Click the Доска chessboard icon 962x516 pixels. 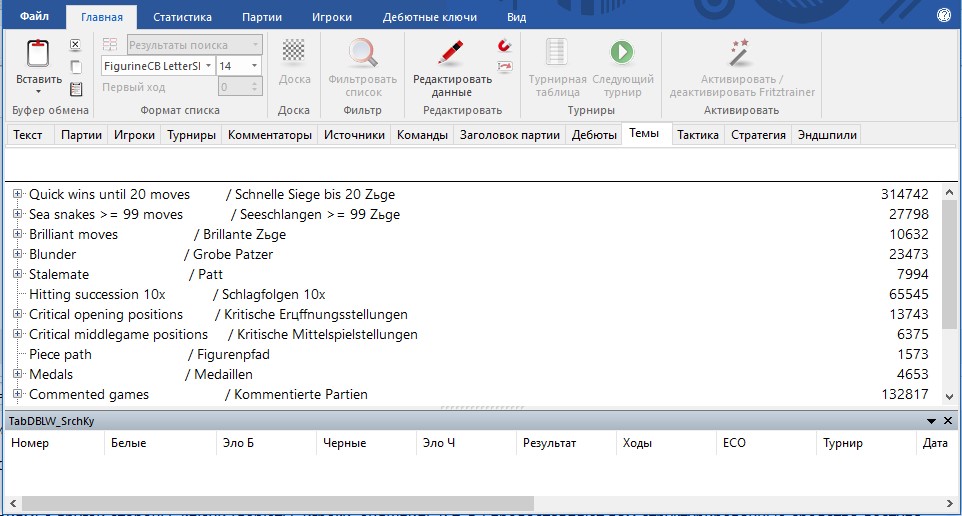click(x=293, y=51)
